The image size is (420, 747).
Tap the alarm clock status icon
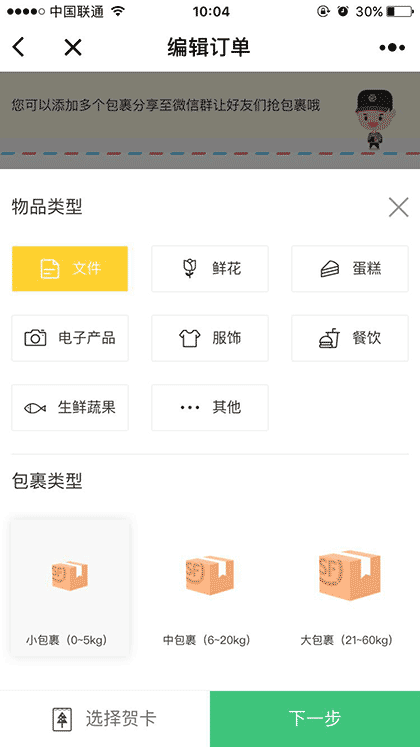(x=343, y=11)
